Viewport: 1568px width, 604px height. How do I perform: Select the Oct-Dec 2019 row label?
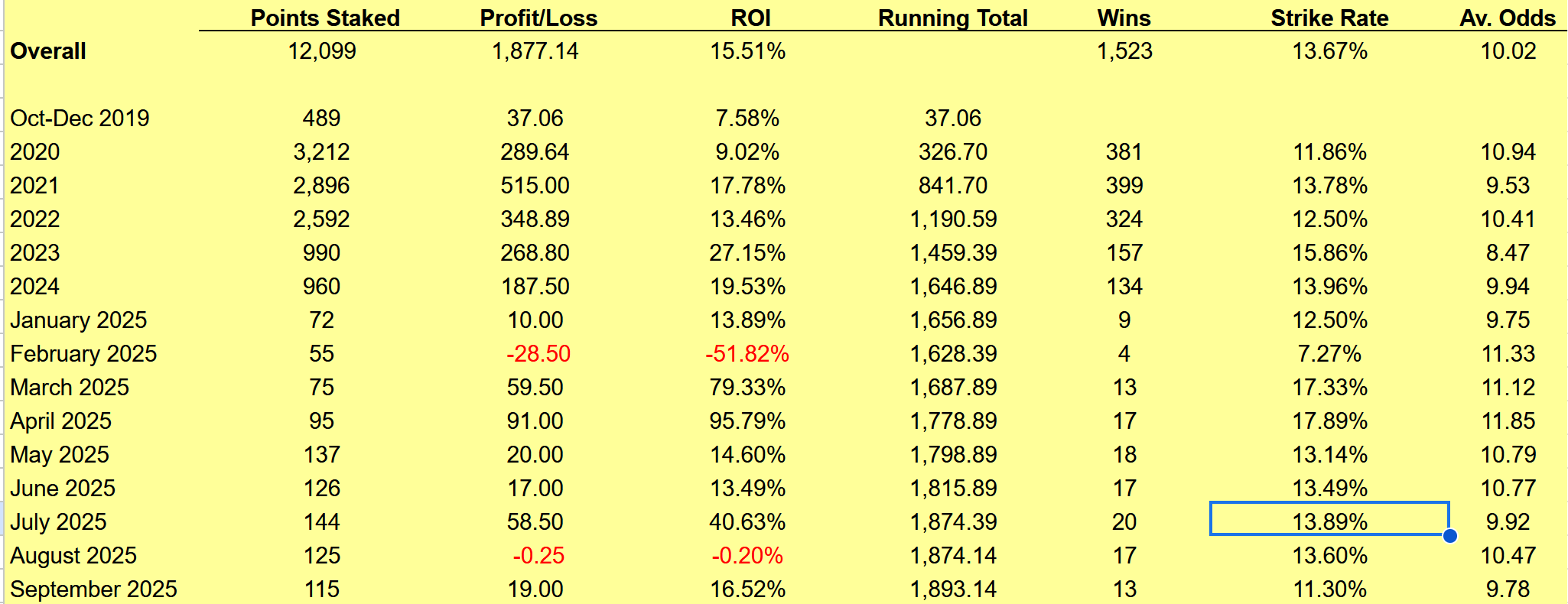click(80, 118)
